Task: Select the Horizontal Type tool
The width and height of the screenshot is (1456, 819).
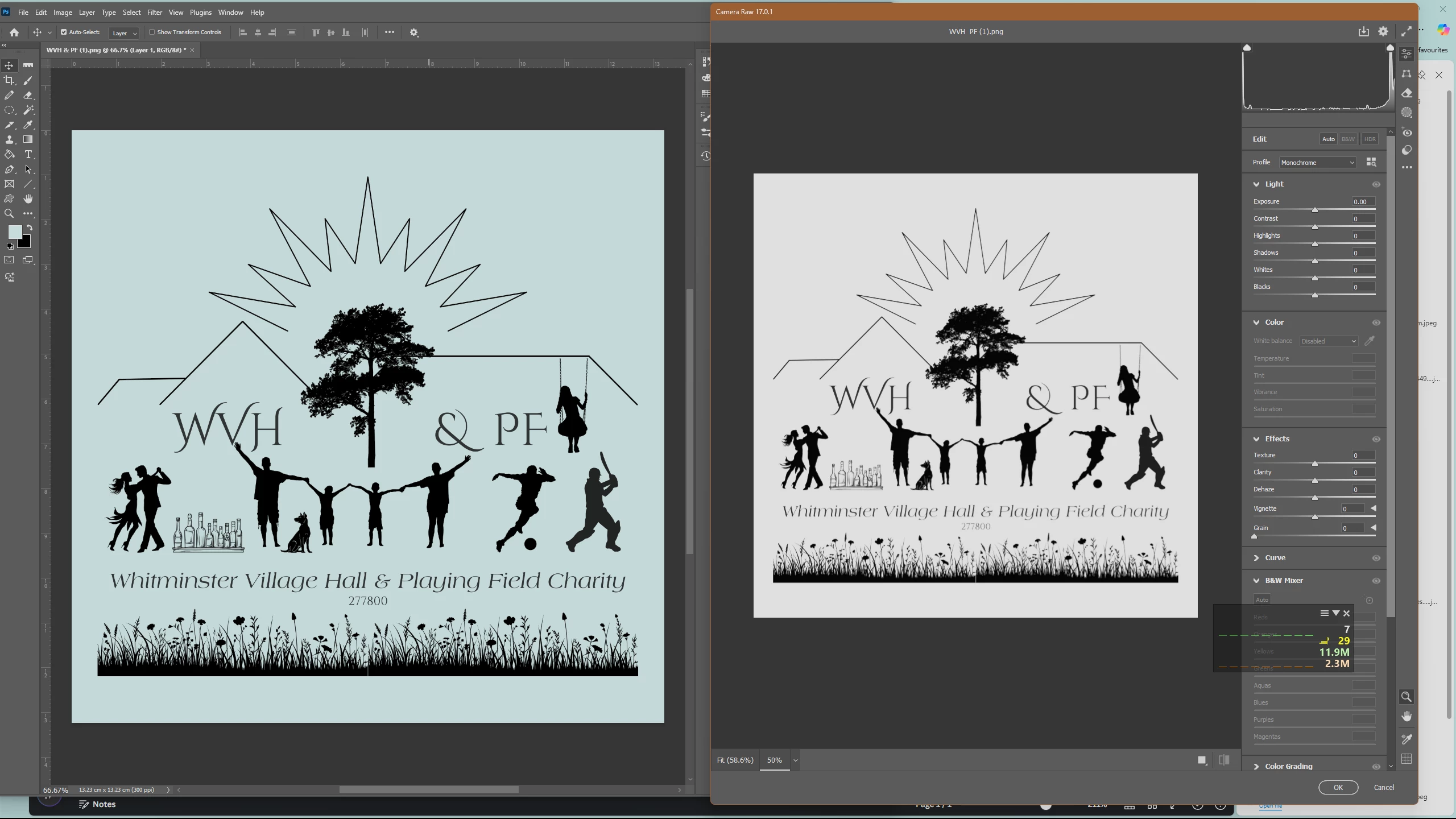Action: pos(28,155)
